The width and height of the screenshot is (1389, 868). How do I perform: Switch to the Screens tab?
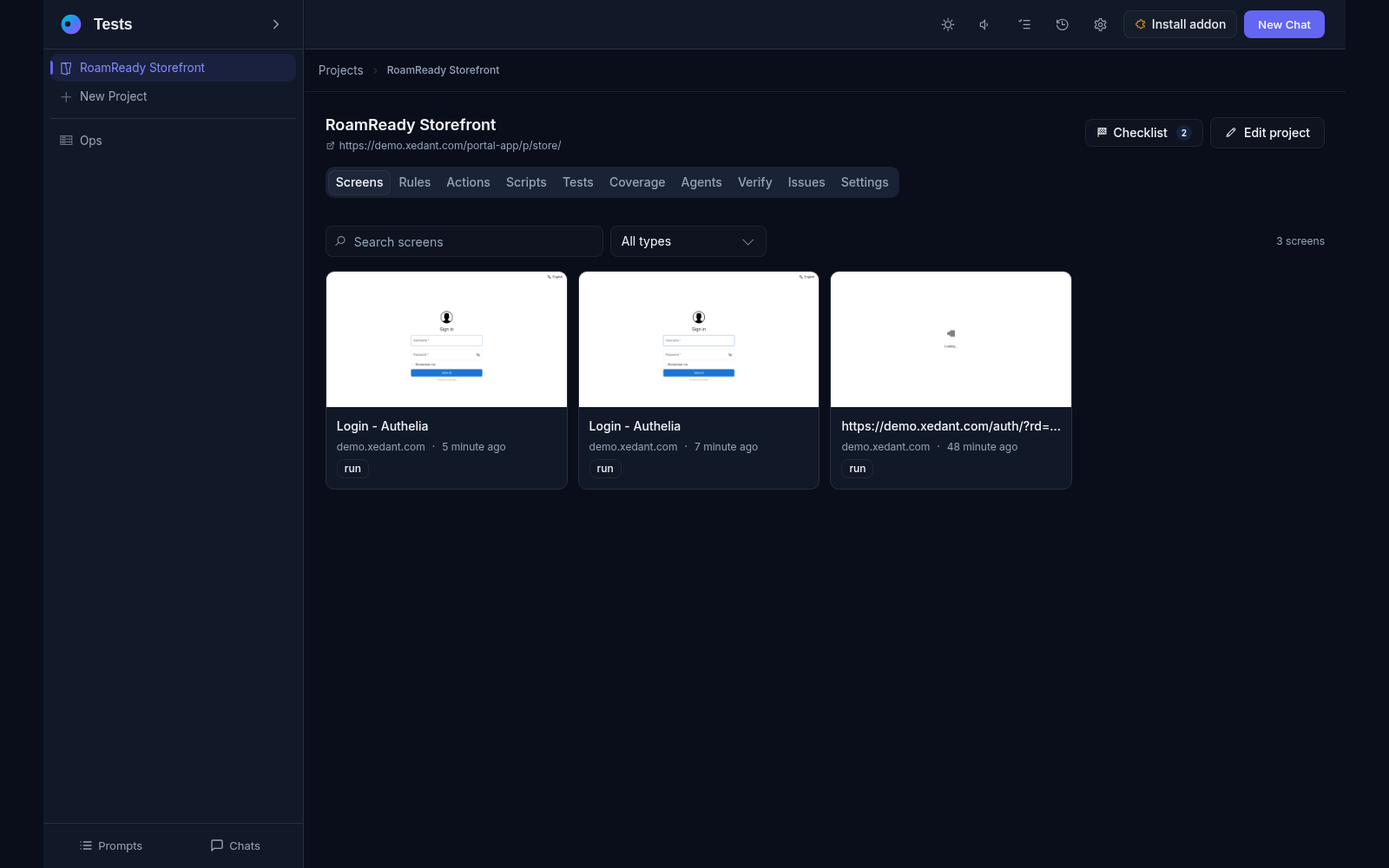coord(359,182)
